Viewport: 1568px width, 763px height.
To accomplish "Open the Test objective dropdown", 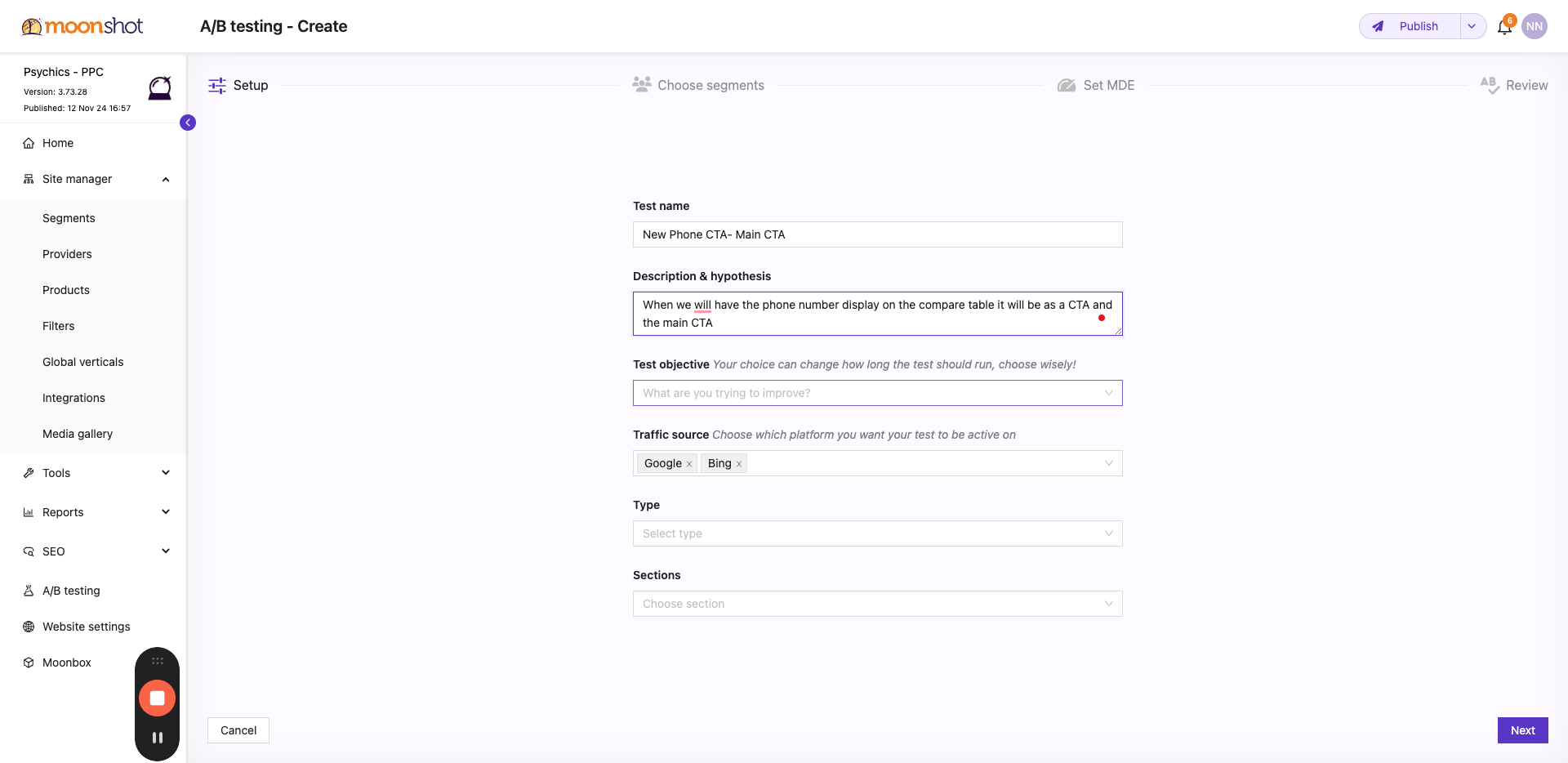I will pos(878,393).
